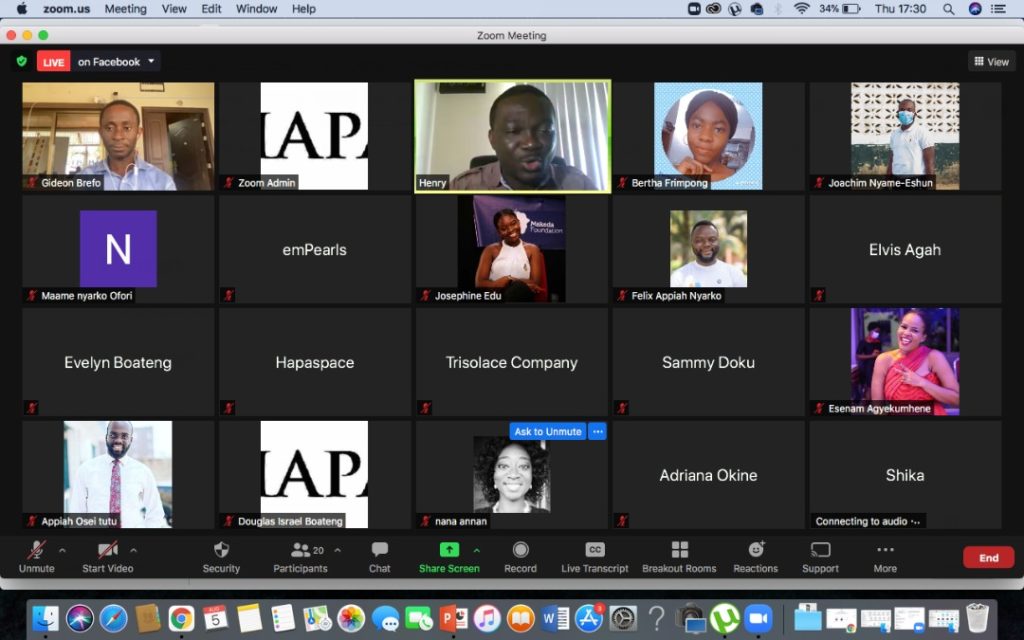Launch Google Chrome from the Dock

182,618
